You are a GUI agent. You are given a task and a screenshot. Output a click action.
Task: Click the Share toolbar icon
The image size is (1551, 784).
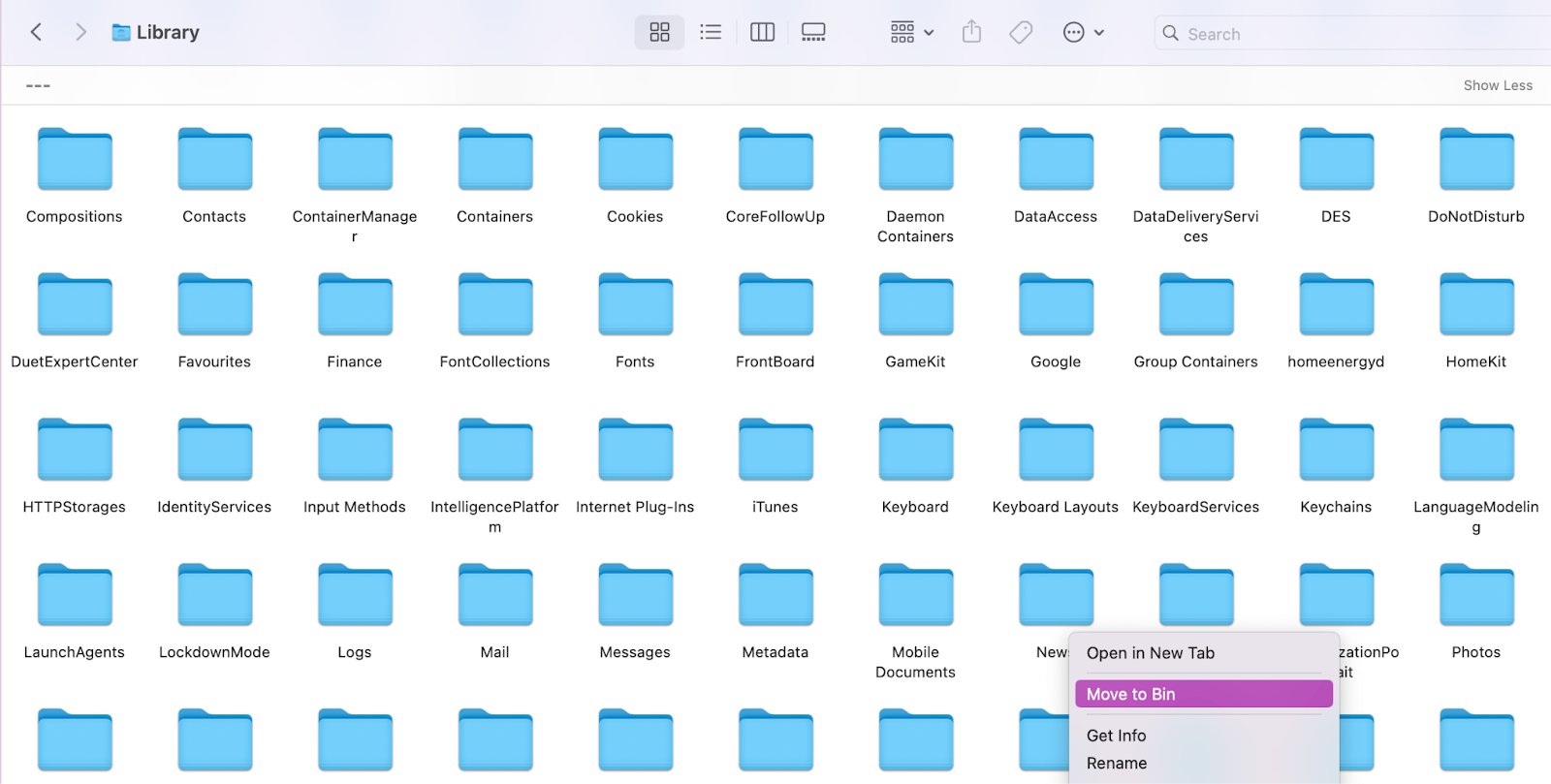(971, 32)
